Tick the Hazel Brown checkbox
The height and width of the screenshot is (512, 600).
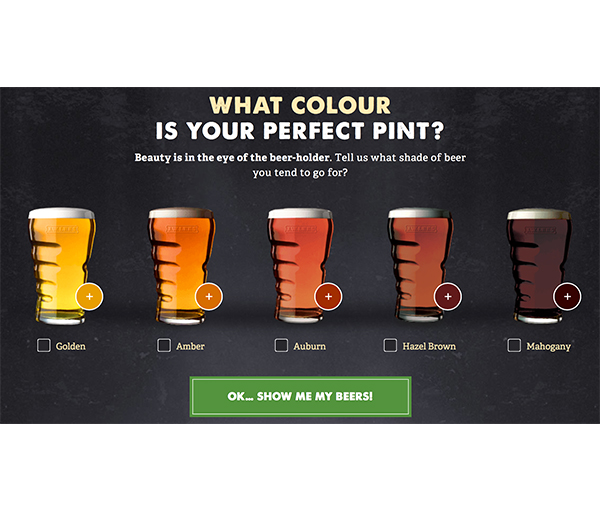point(390,345)
